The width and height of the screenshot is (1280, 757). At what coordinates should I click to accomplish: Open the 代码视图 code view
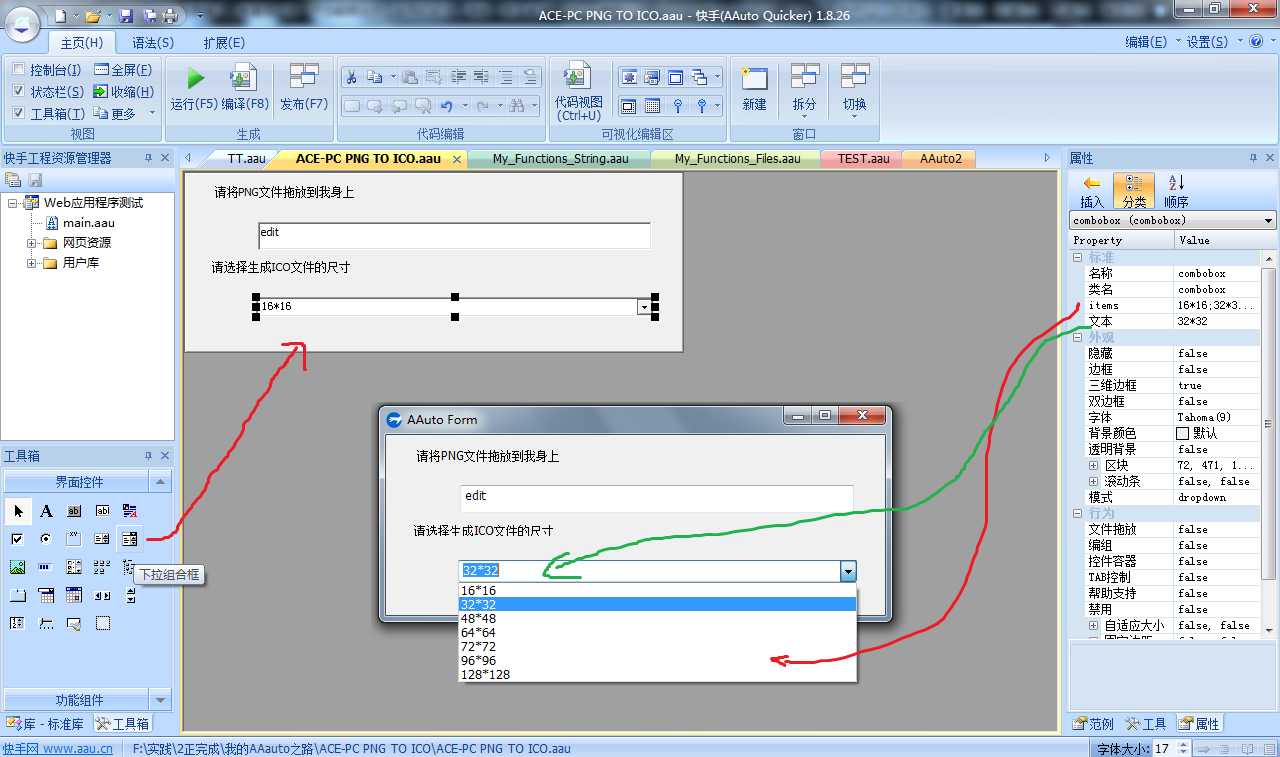pyautogui.click(x=578, y=91)
